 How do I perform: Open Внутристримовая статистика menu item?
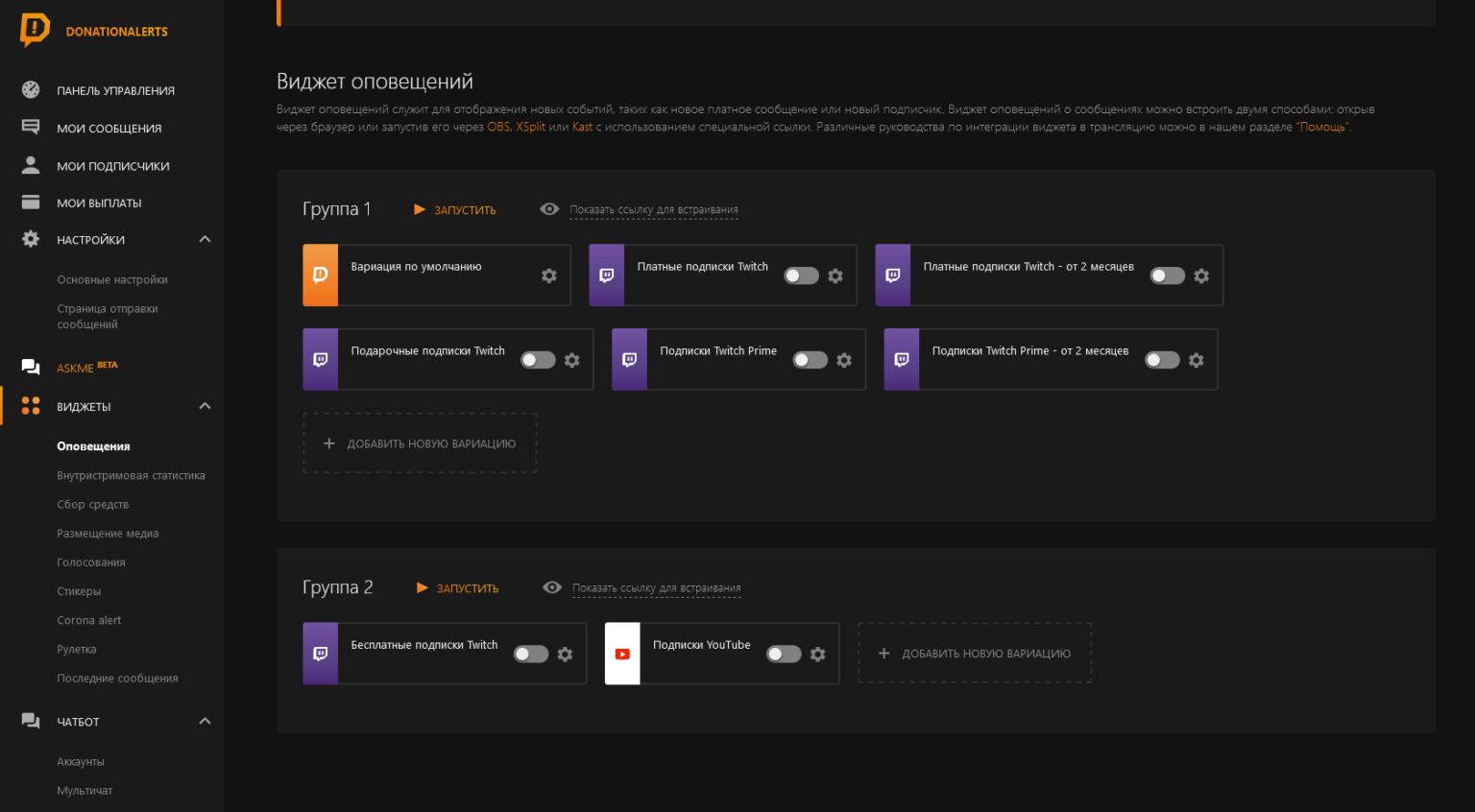tap(131, 476)
